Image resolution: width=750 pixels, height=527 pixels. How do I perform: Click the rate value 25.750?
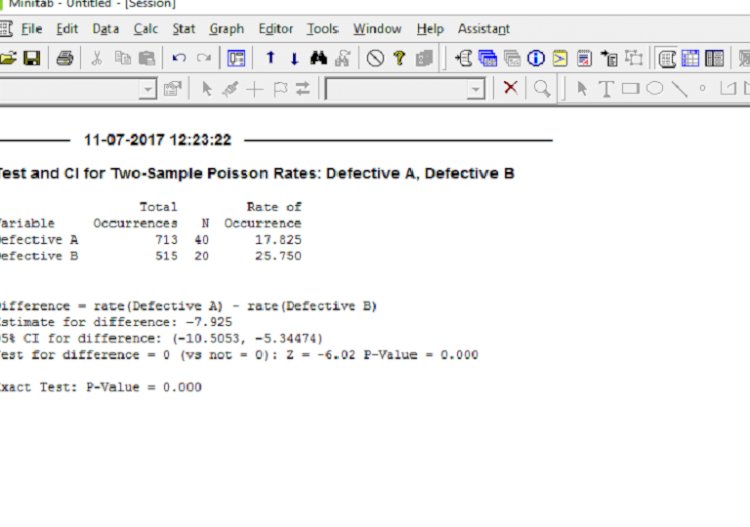coord(278,256)
